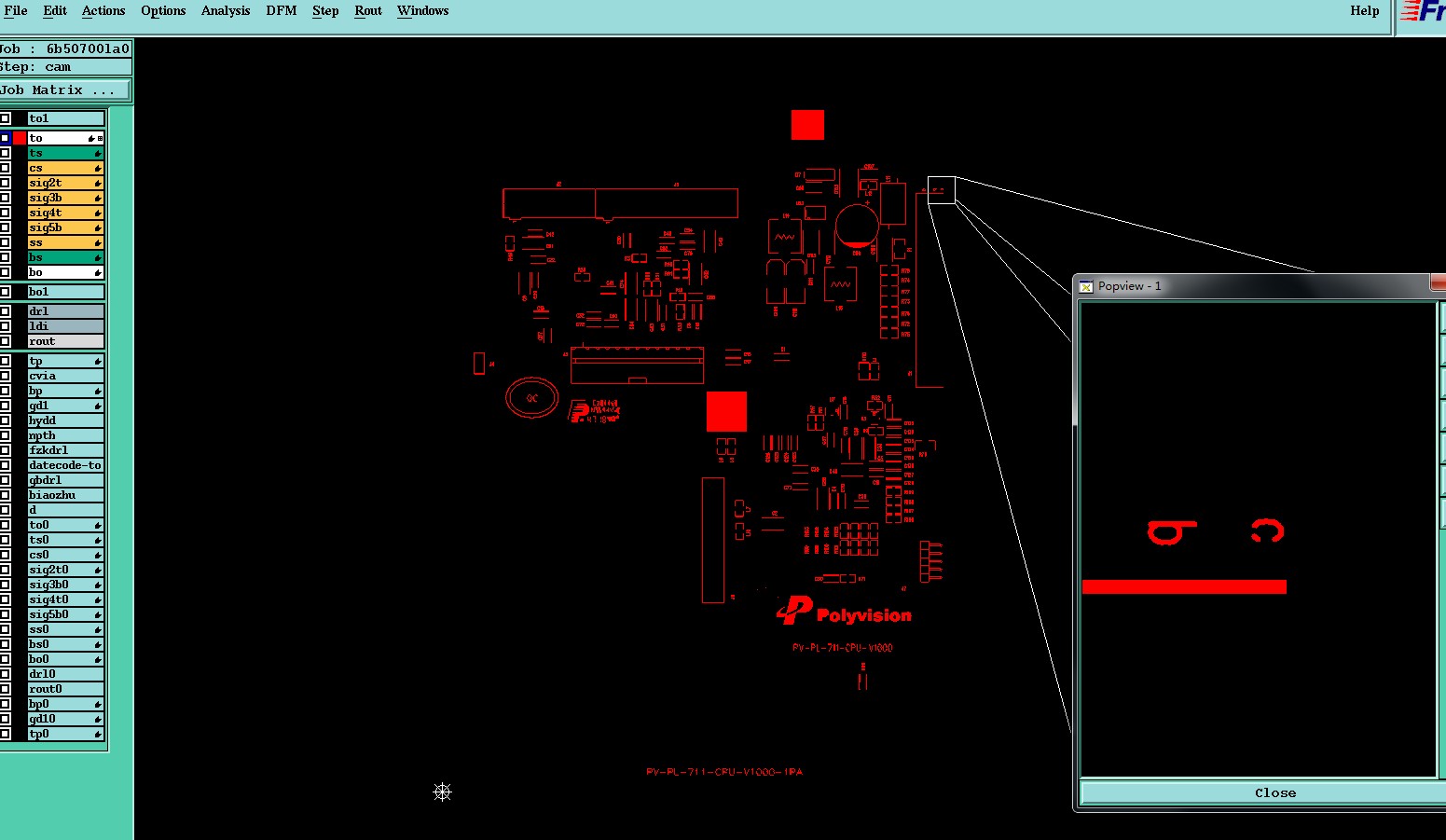Click the origin crosshair marker on canvas
The width and height of the screenshot is (1446, 840).
[x=443, y=792]
